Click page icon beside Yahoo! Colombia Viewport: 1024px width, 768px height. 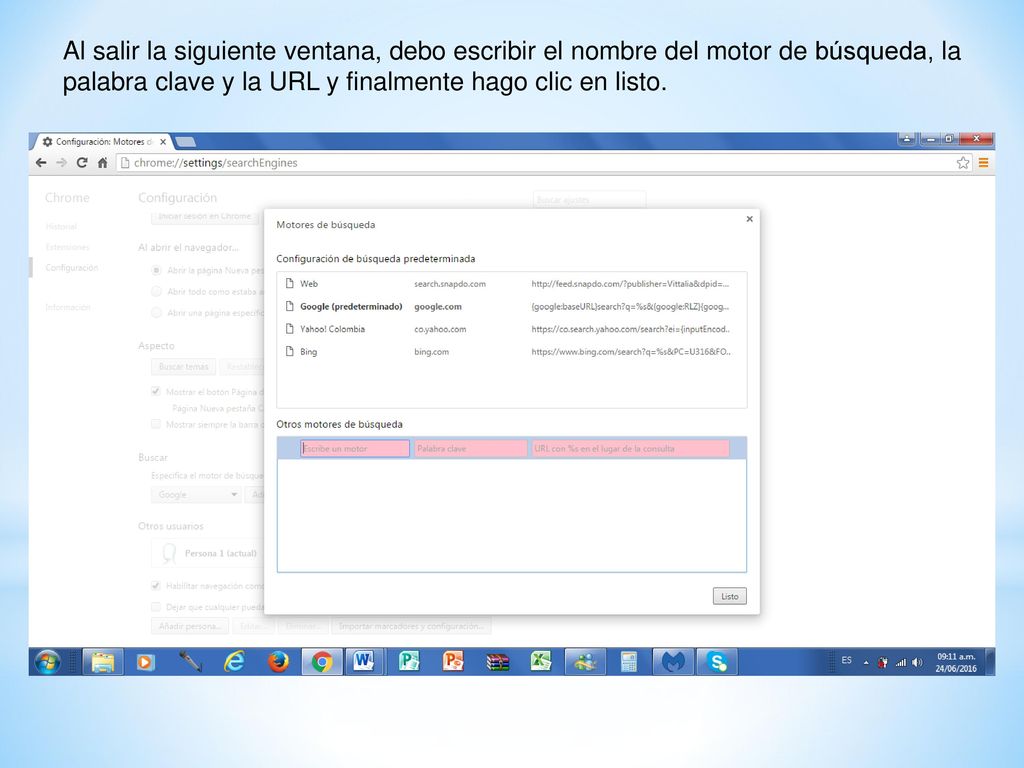[290, 328]
